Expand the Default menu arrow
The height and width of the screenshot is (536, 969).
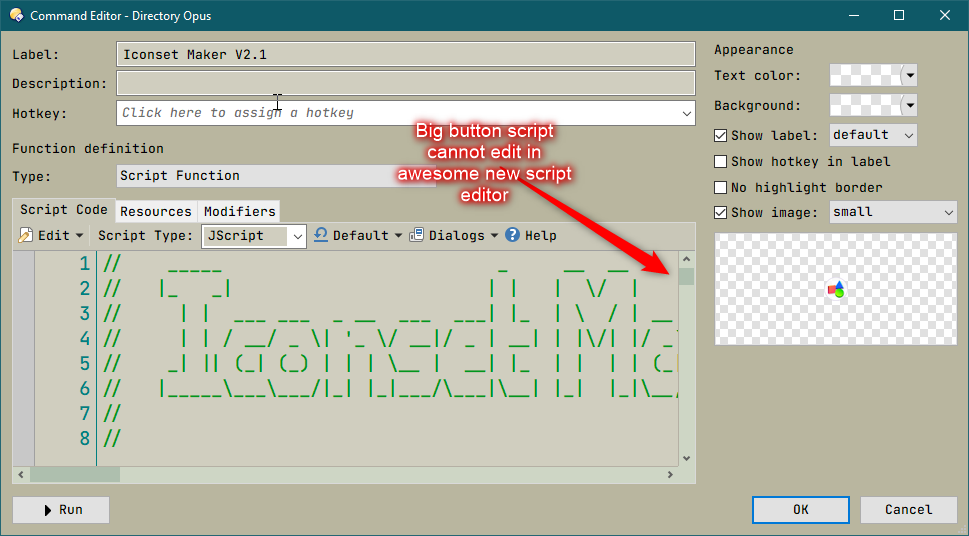click(398, 236)
